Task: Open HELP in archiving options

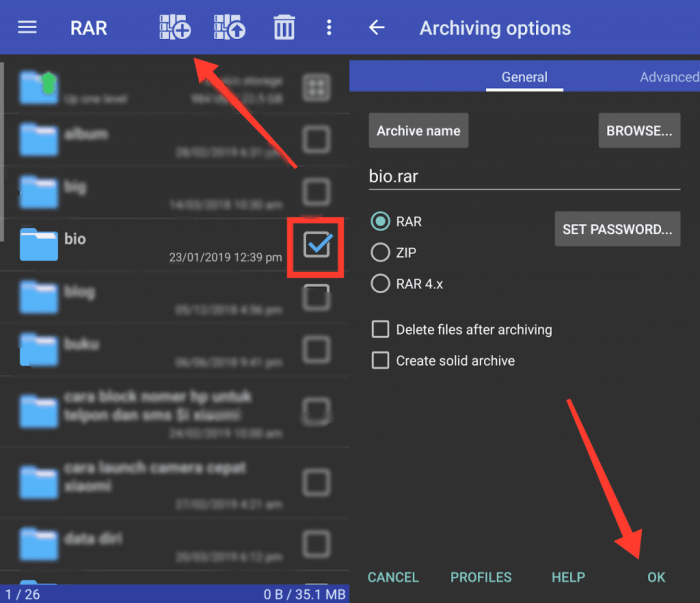Action: point(568,577)
